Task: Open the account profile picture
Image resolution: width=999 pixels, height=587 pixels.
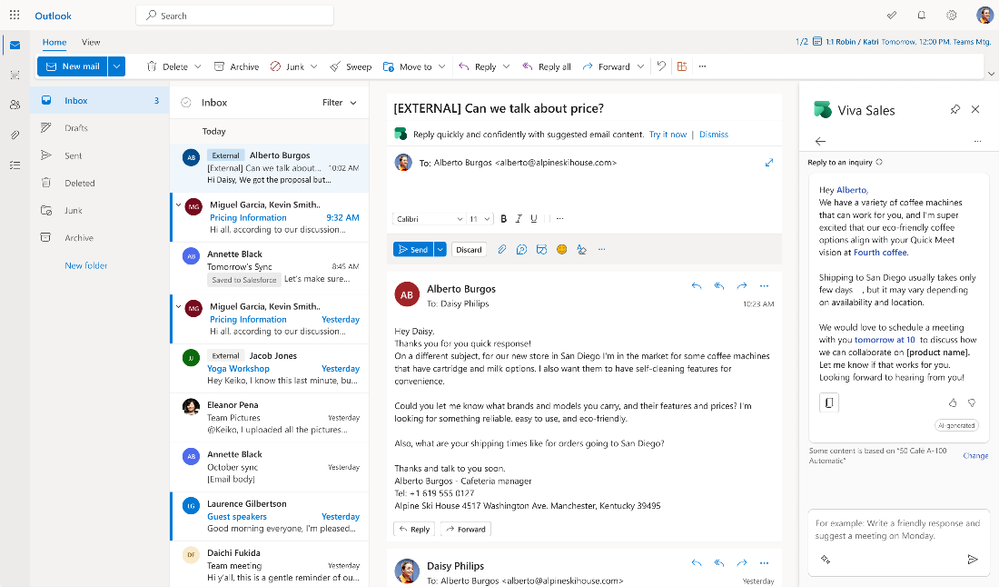Action: tap(984, 15)
